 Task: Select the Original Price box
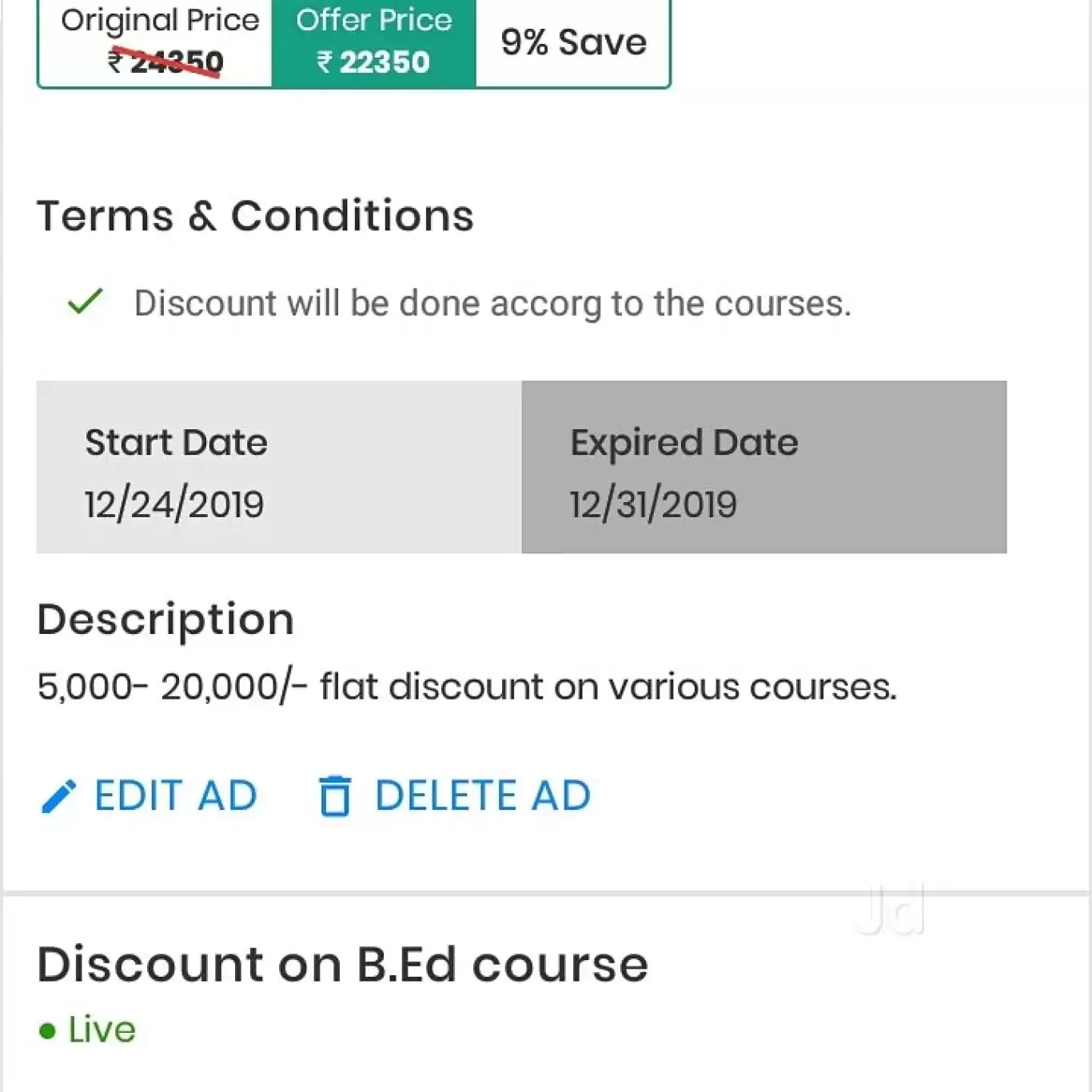tap(156, 42)
